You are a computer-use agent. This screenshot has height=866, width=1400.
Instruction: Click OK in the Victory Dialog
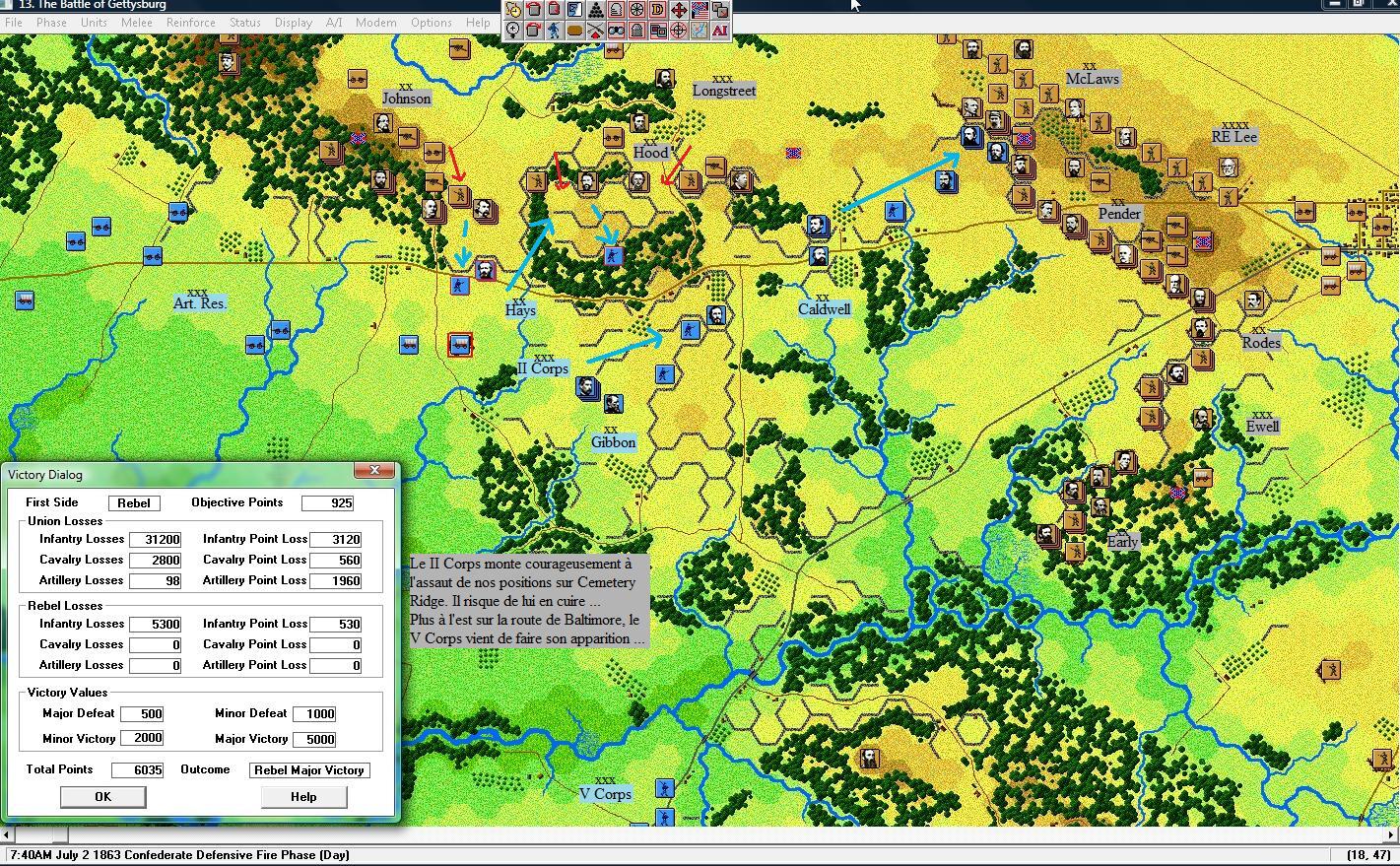(x=103, y=796)
